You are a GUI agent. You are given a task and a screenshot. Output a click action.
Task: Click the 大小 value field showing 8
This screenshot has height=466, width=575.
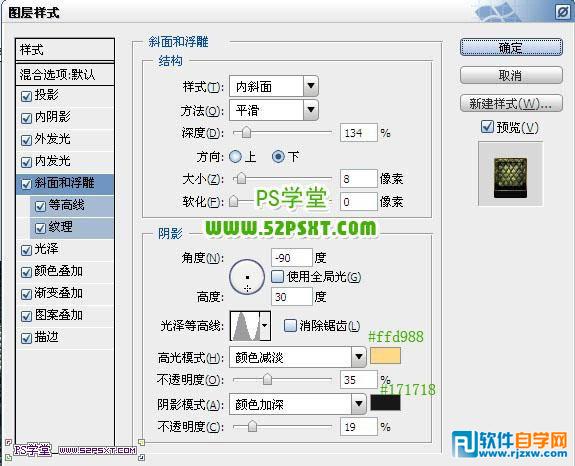(x=359, y=179)
